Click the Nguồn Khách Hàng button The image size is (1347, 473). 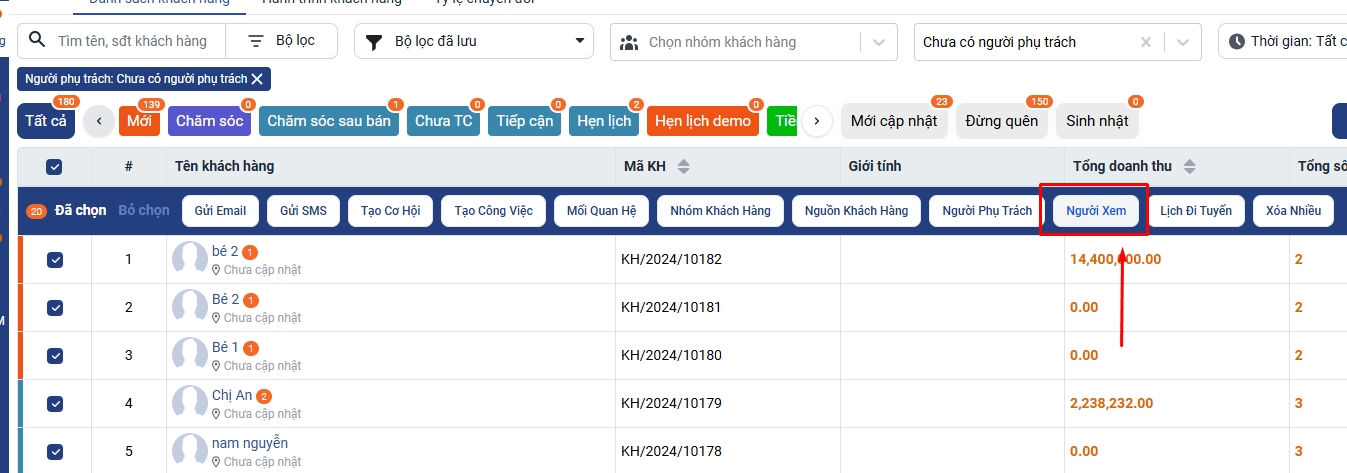click(x=856, y=211)
